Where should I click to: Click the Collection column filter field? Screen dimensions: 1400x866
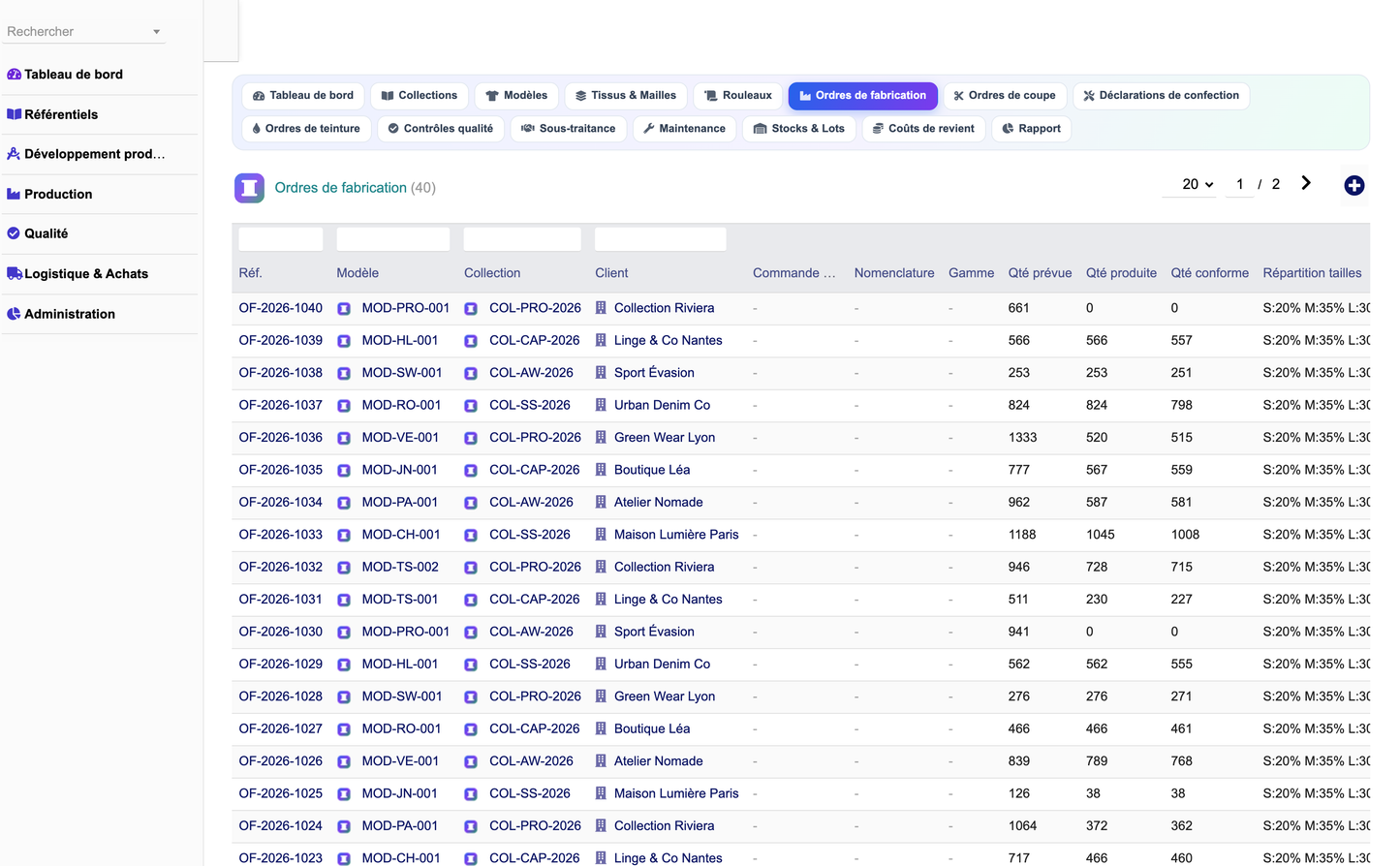click(522, 239)
